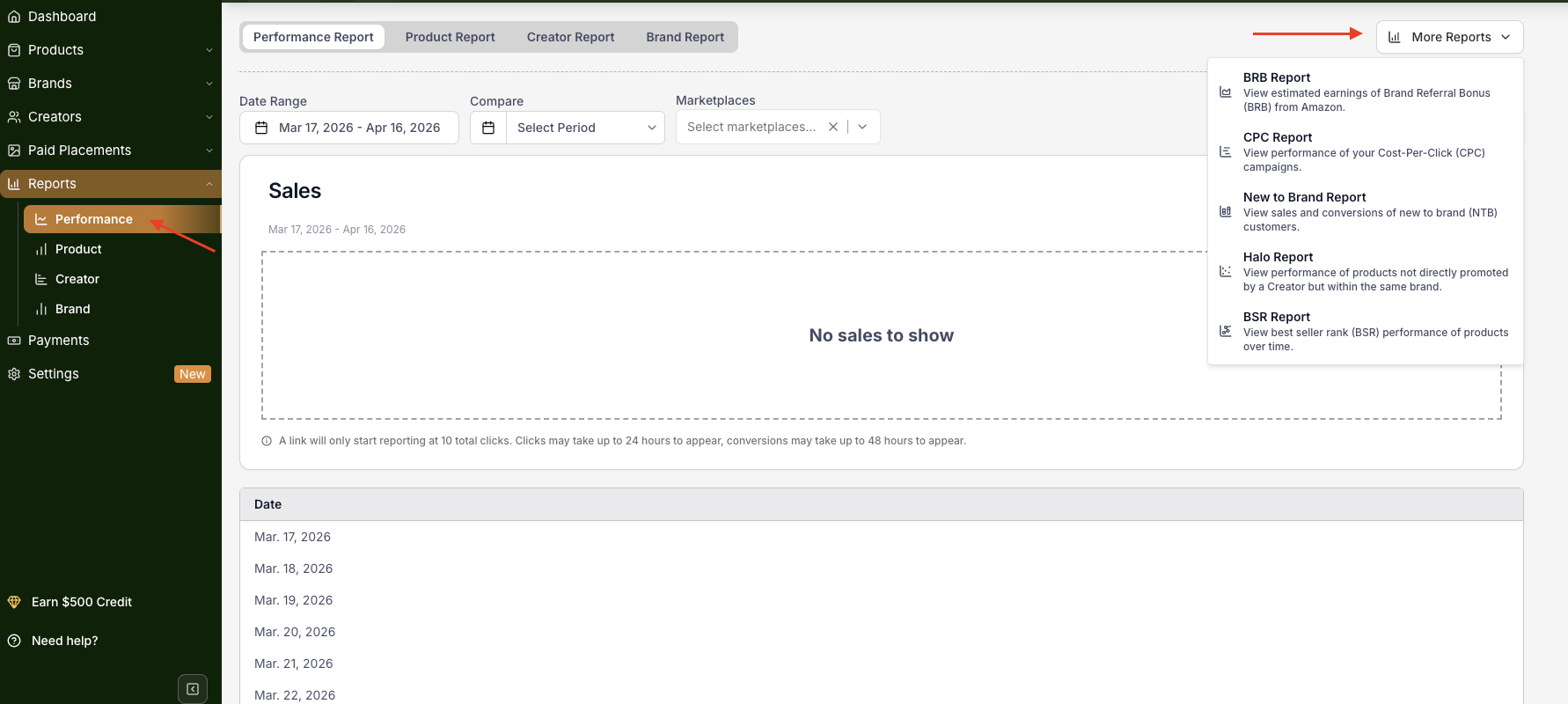Collapse the Reports sidebar section chevron

tap(209, 184)
